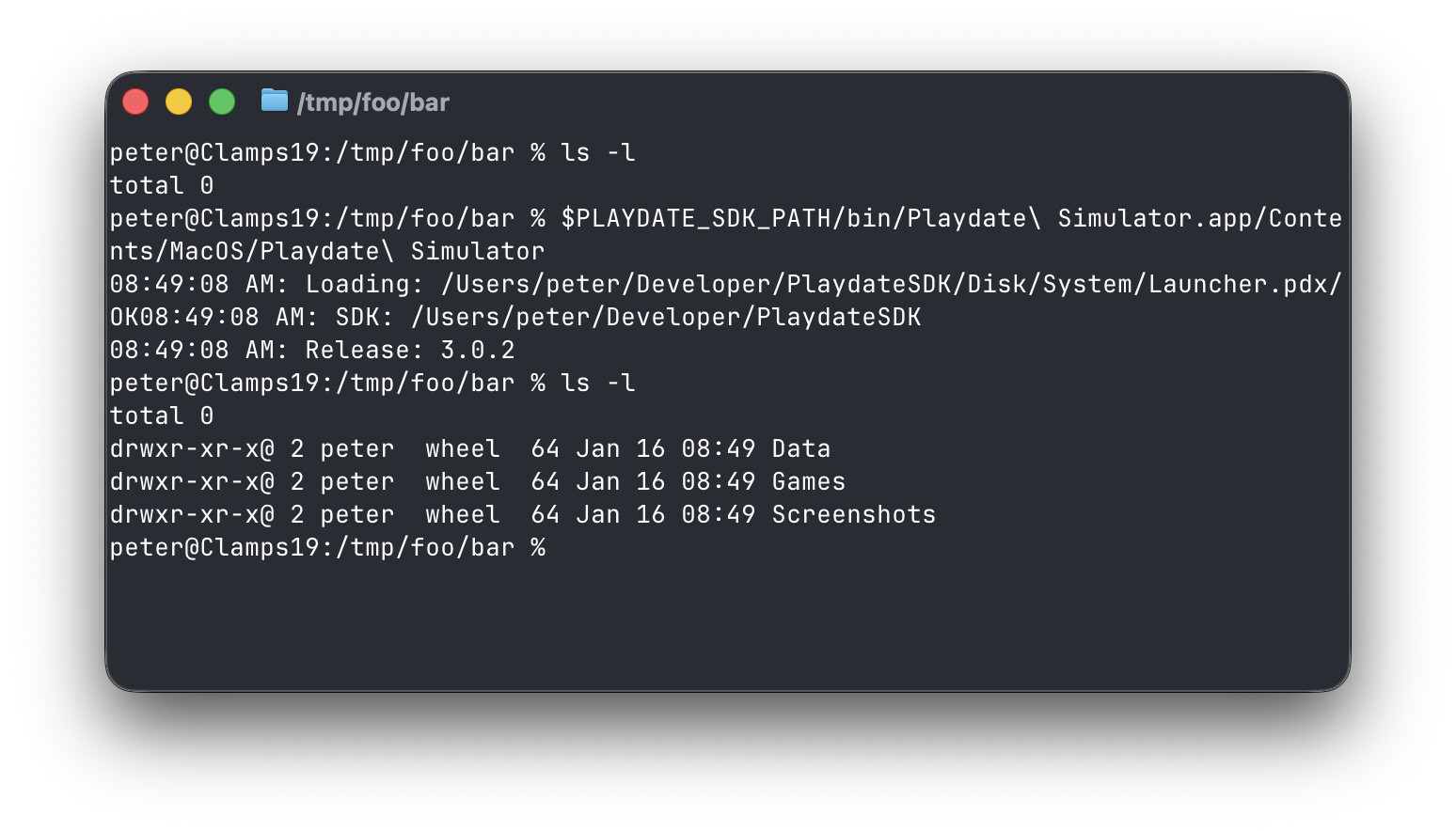
Task: Click the 'peter' owner name on the Data row
Action: (x=357, y=448)
